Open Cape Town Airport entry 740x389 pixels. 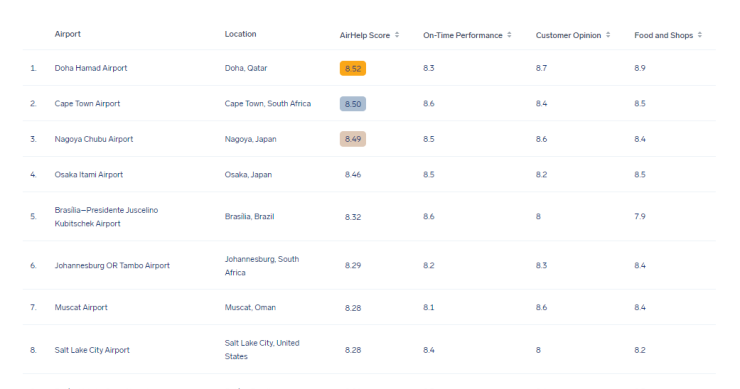pyautogui.click(x=87, y=103)
